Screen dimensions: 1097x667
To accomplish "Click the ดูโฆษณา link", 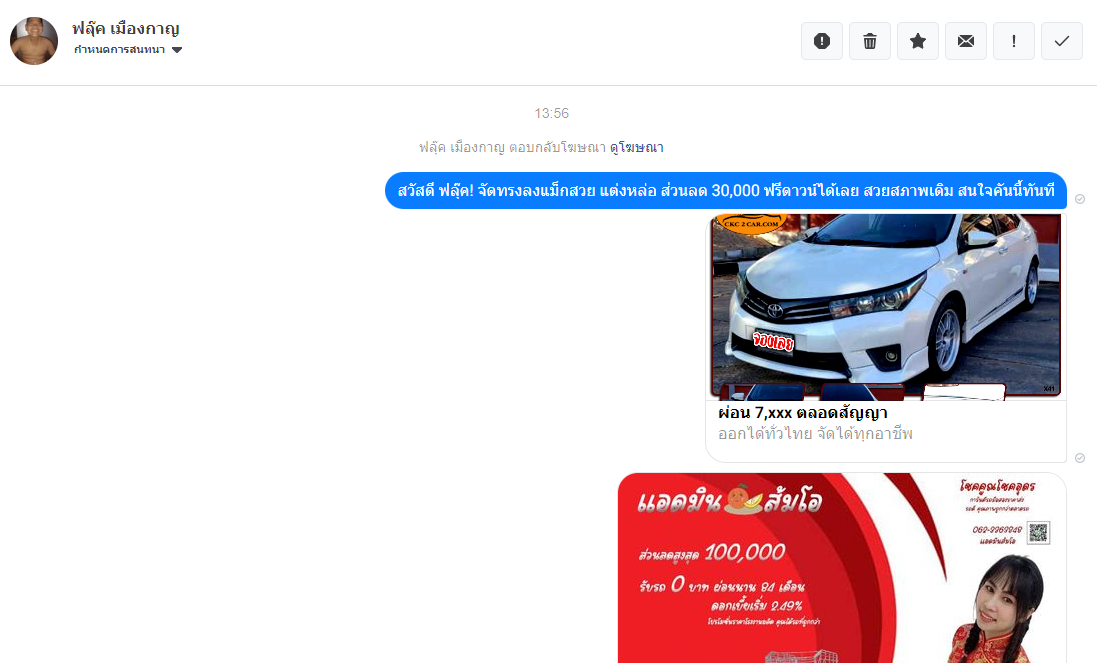I will pyautogui.click(x=636, y=147).
